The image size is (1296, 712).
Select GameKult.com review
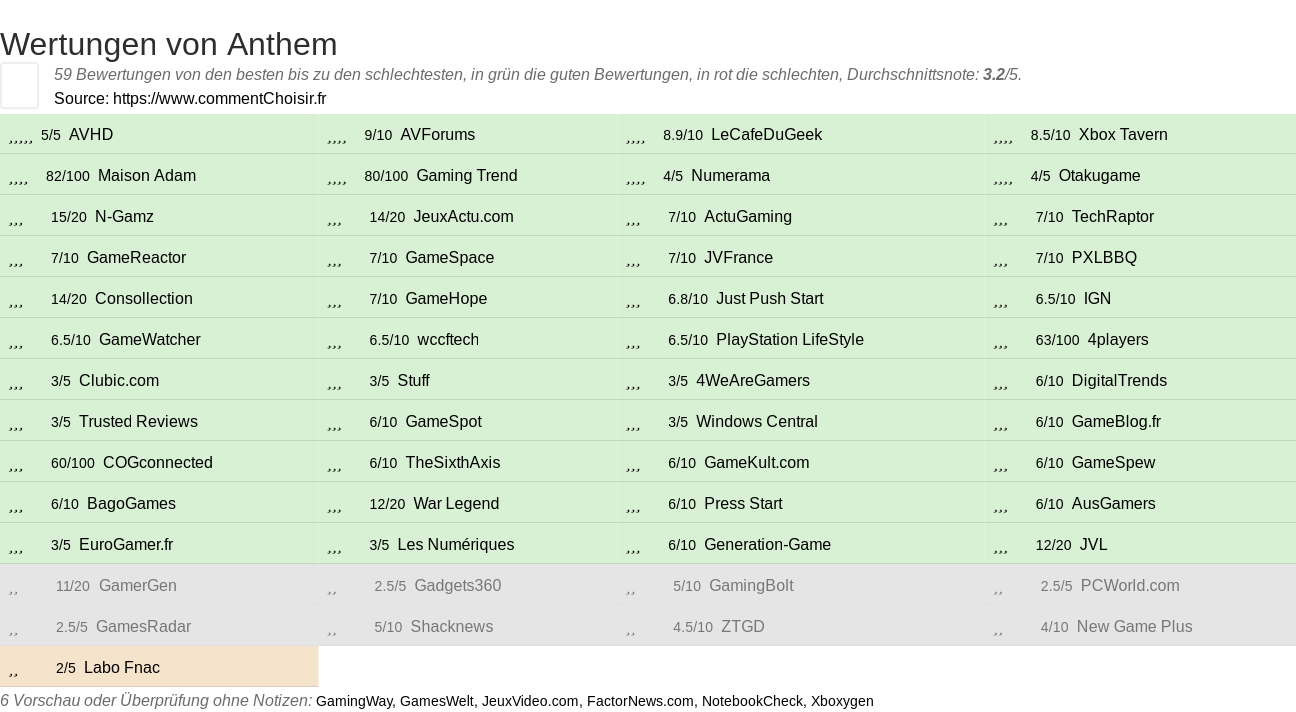(757, 463)
